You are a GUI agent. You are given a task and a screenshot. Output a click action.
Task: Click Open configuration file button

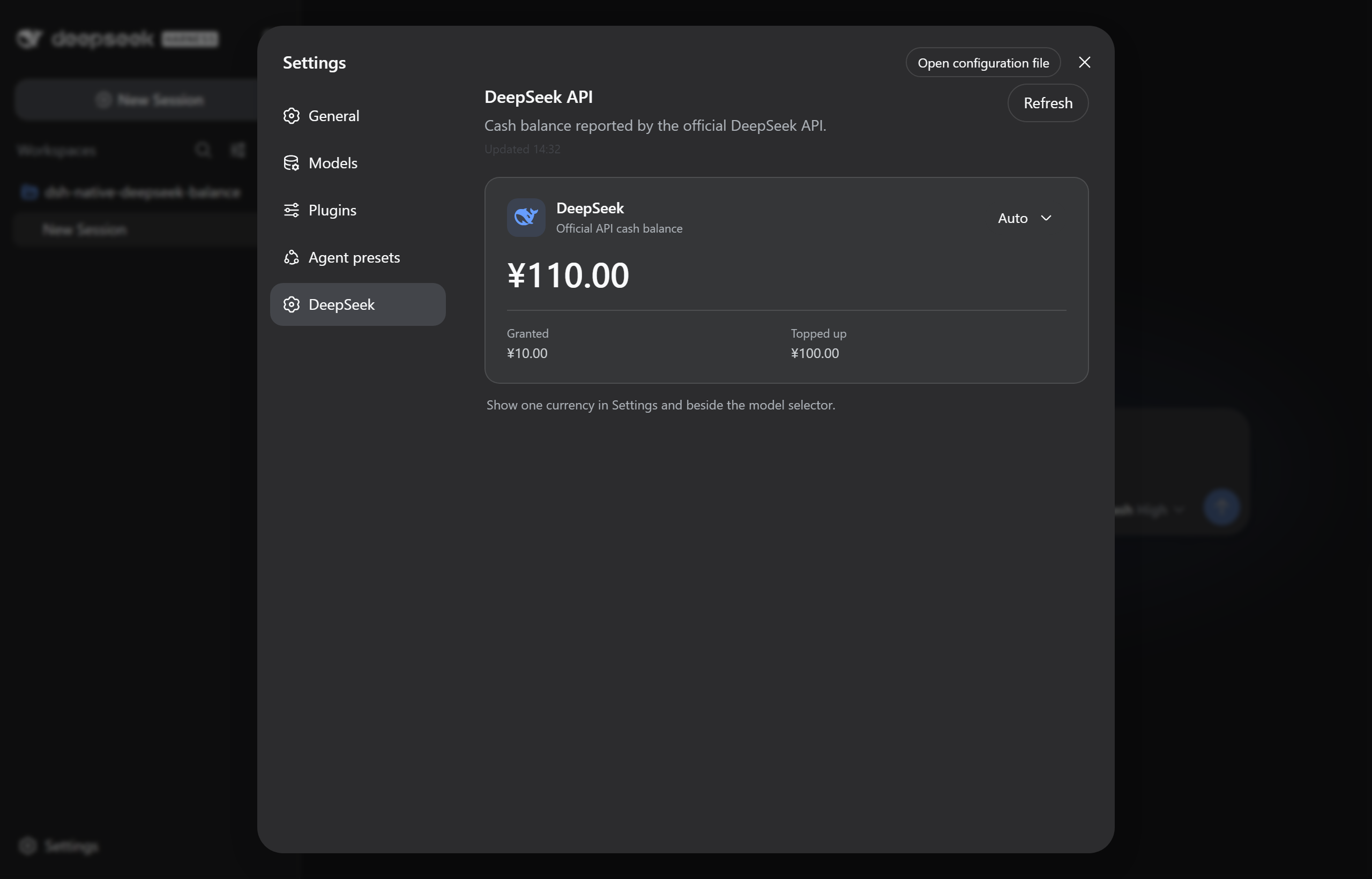tap(983, 63)
